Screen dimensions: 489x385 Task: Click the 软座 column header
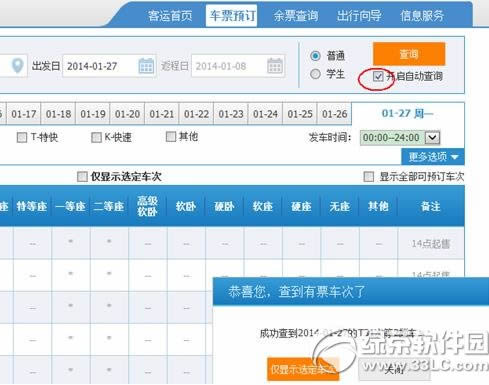coord(263,206)
